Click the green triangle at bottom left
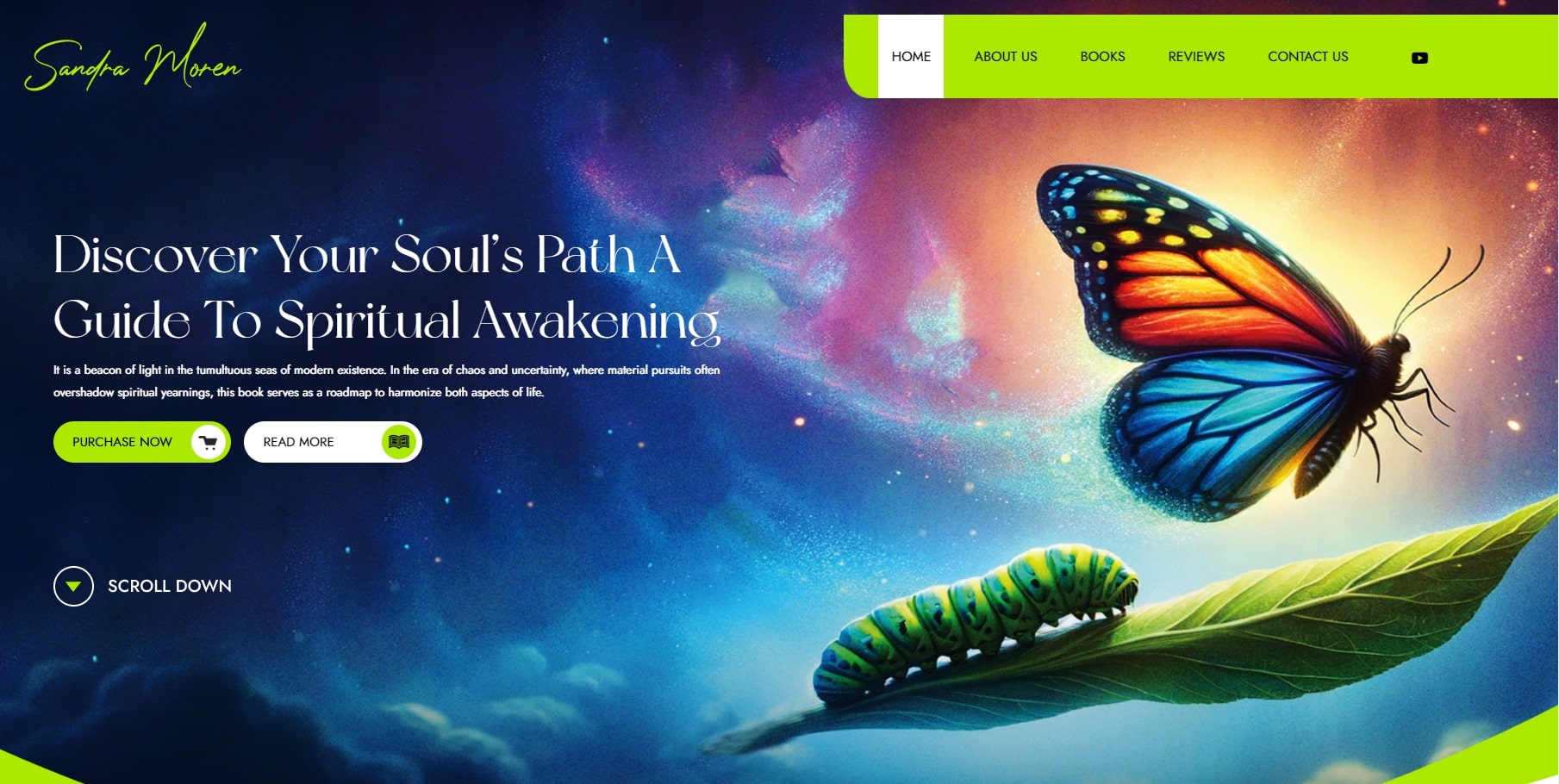 (34, 769)
